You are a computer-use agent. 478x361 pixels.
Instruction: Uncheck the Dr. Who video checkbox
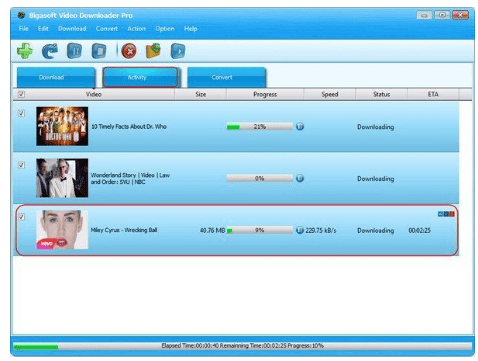tap(21, 113)
